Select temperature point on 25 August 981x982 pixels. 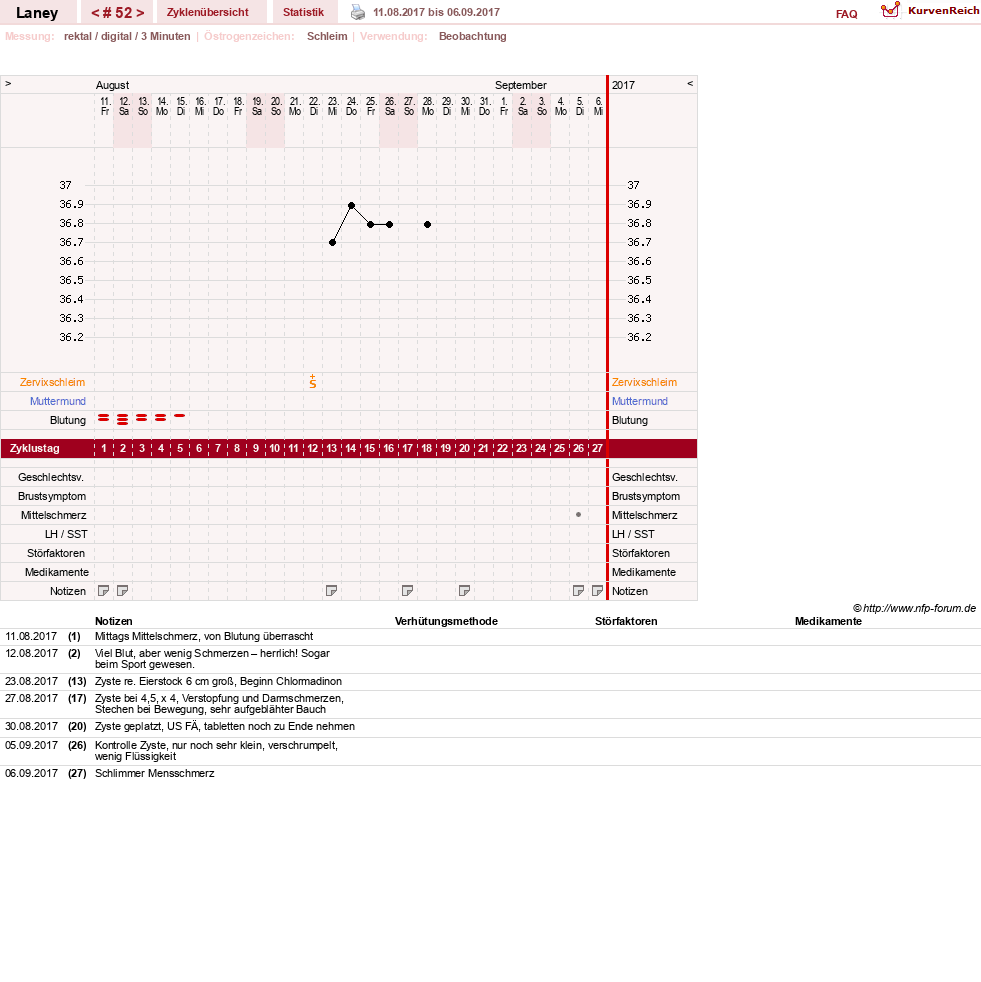(x=371, y=224)
